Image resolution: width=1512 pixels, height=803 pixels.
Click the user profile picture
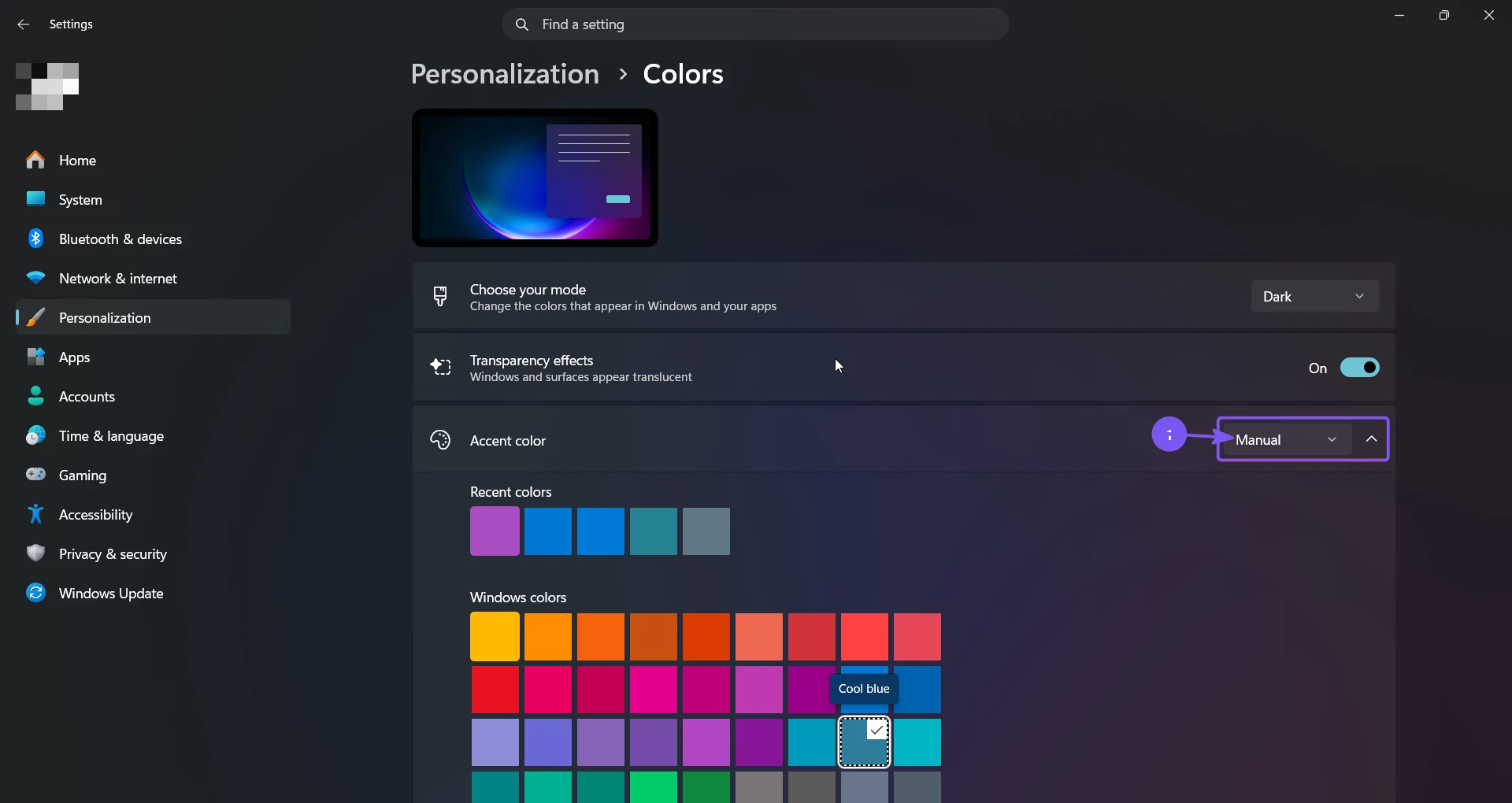pos(47,87)
